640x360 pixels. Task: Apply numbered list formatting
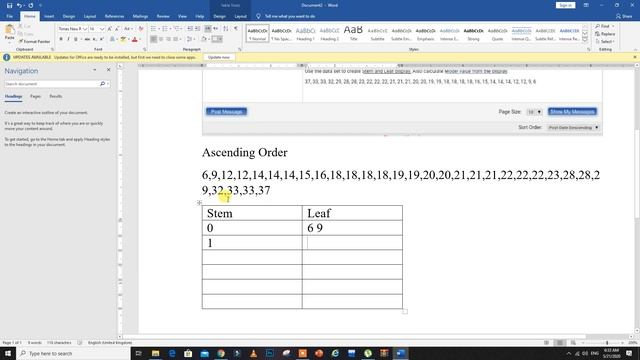tap(165, 29)
